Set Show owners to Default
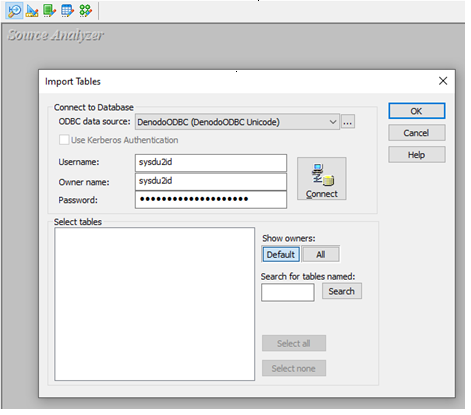Image resolution: width=471 pixels, height=415 pixels. click(x=281, y=254)
